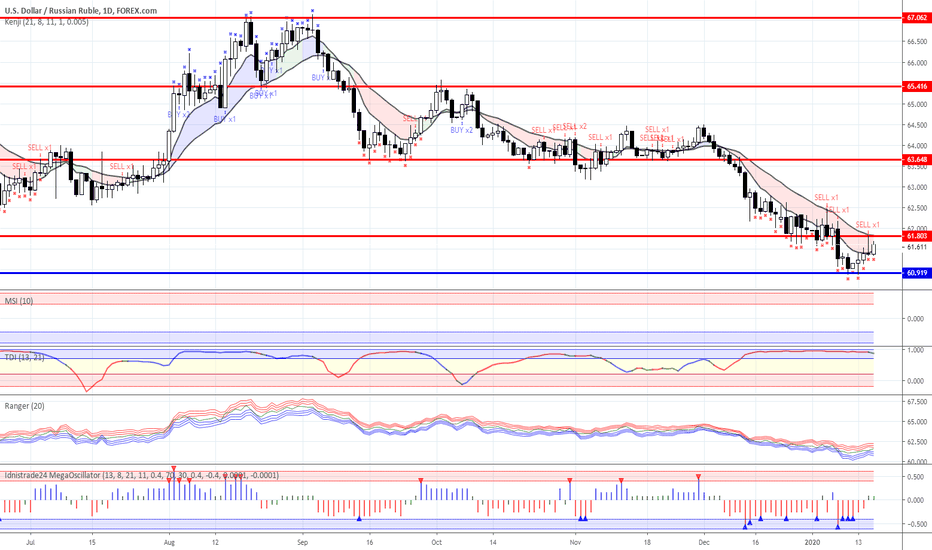Image resolution: width=932 pixels, height=550 pixels.
Task: Click the Sep date on time axis
Action: click(302, 540)
